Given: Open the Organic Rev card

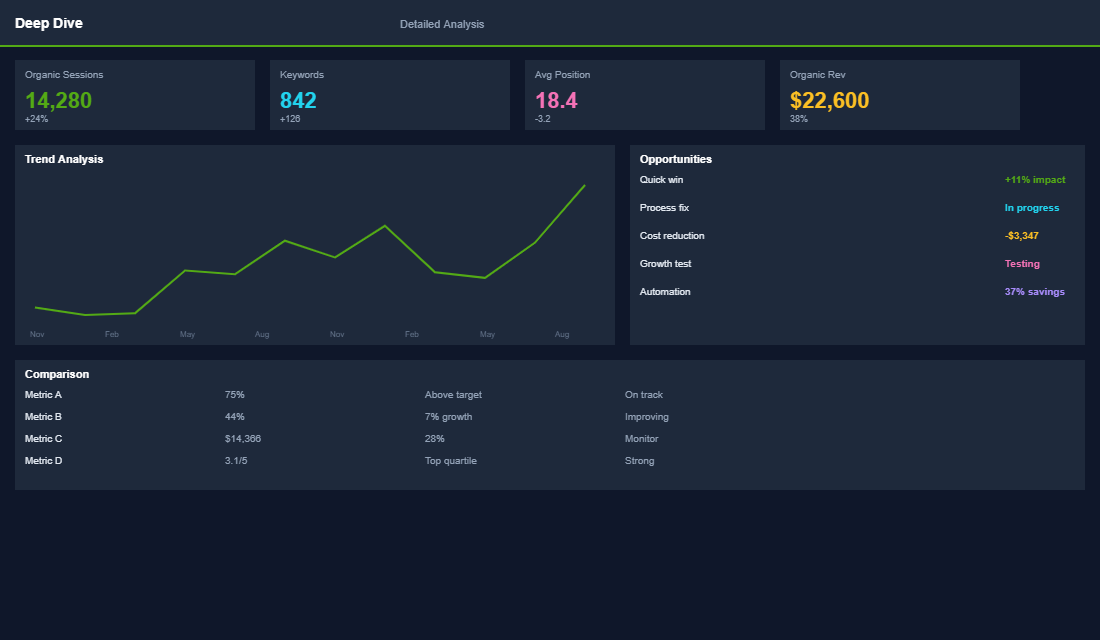Looking at the screenshot, I should pyautogui.click(x=900, y=95).
